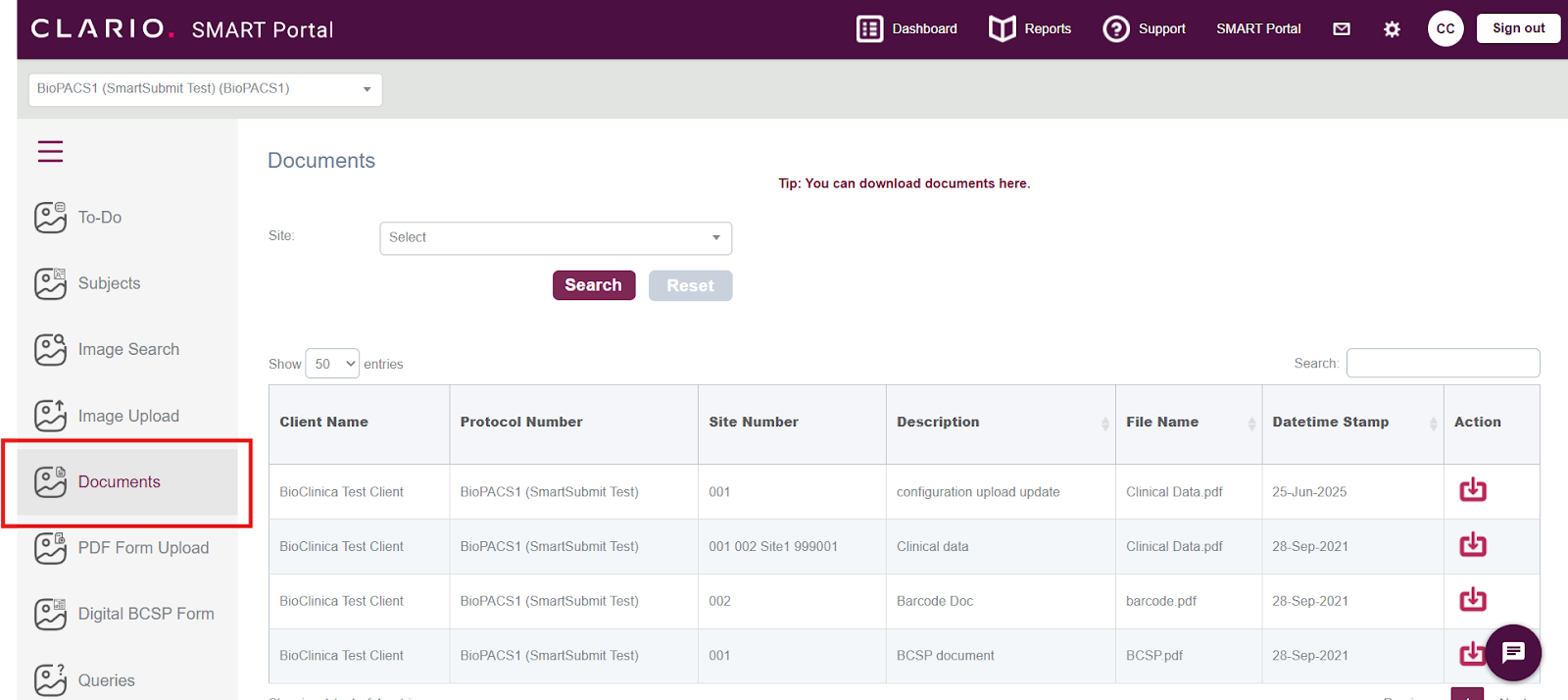The width and height of the screenshot is (1568, 700).
Task: Click the Reset button
Action: coord(690,286)
